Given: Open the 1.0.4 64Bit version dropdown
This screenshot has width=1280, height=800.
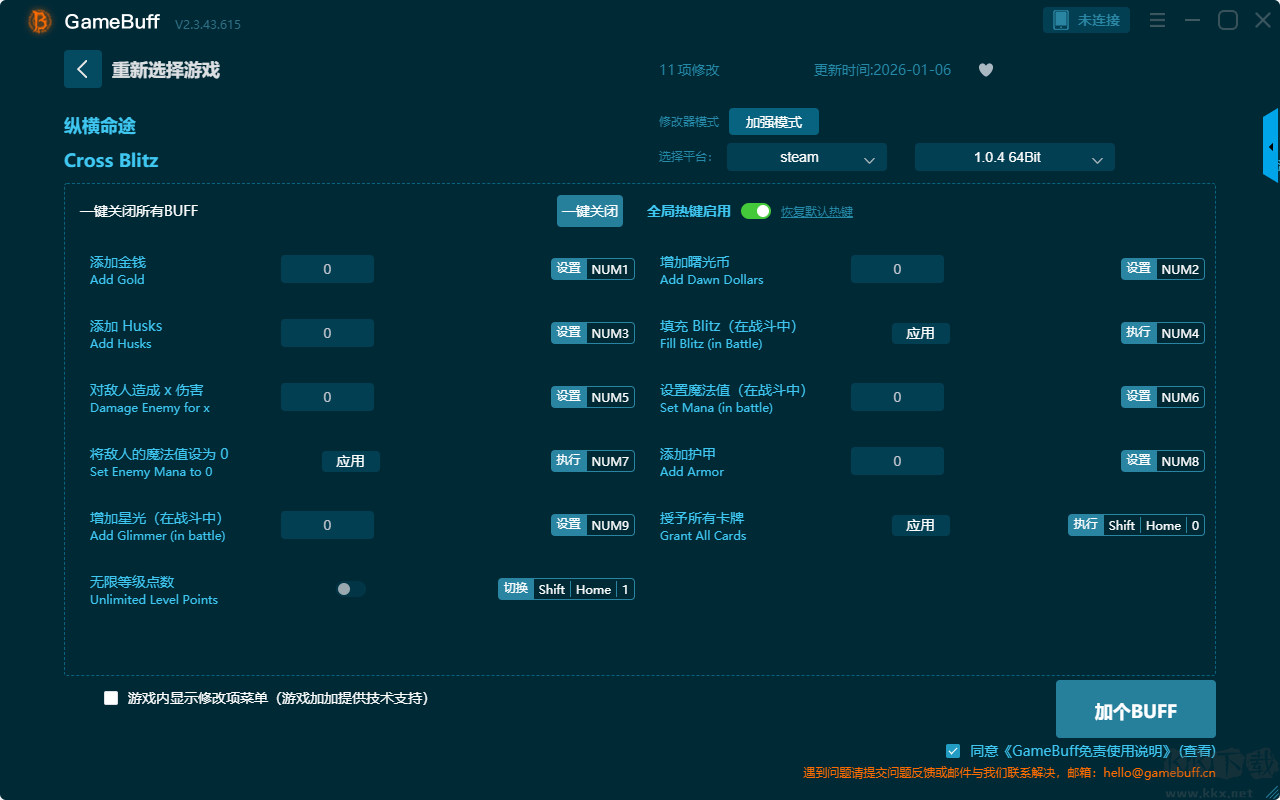Looking at the screenshot, I should (1015, 157).
